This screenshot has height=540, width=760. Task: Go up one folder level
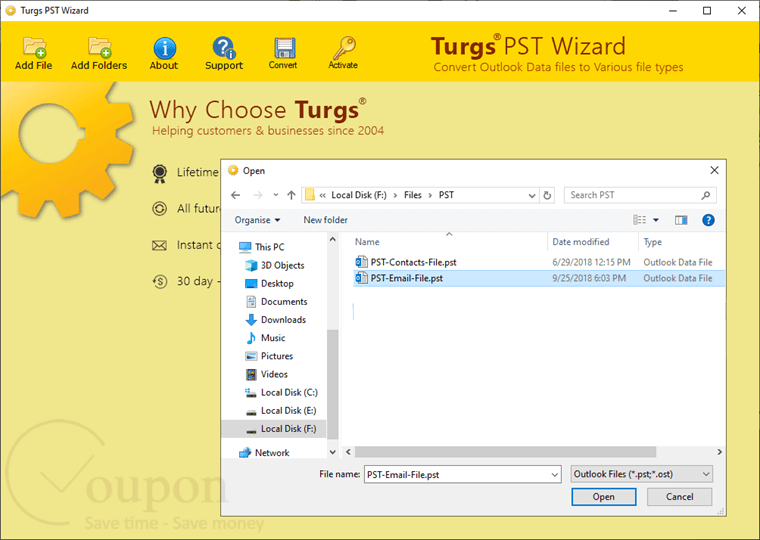point(291,195)
